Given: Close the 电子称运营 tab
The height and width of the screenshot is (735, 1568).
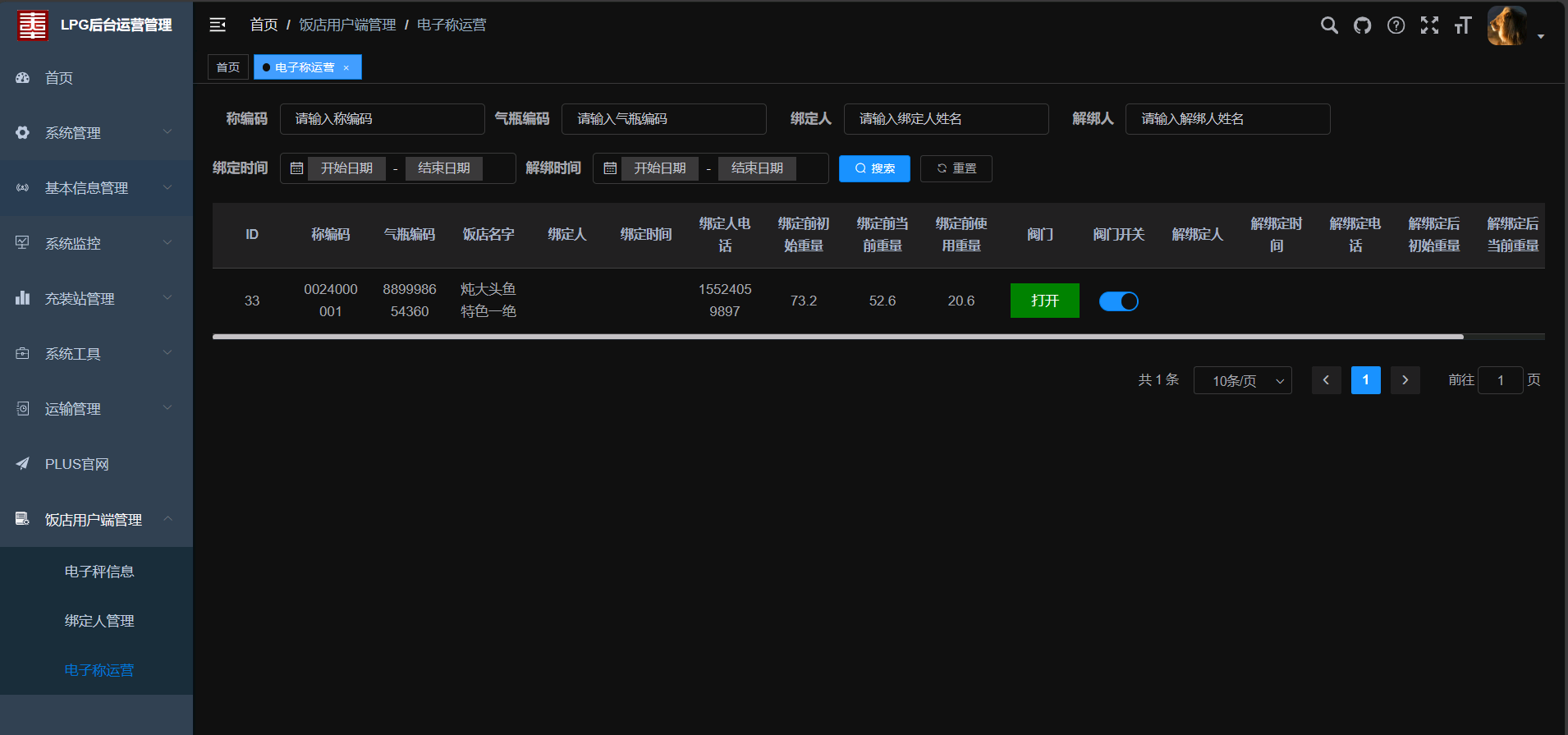Looking at the screenshot, I should tap(346, 67).
